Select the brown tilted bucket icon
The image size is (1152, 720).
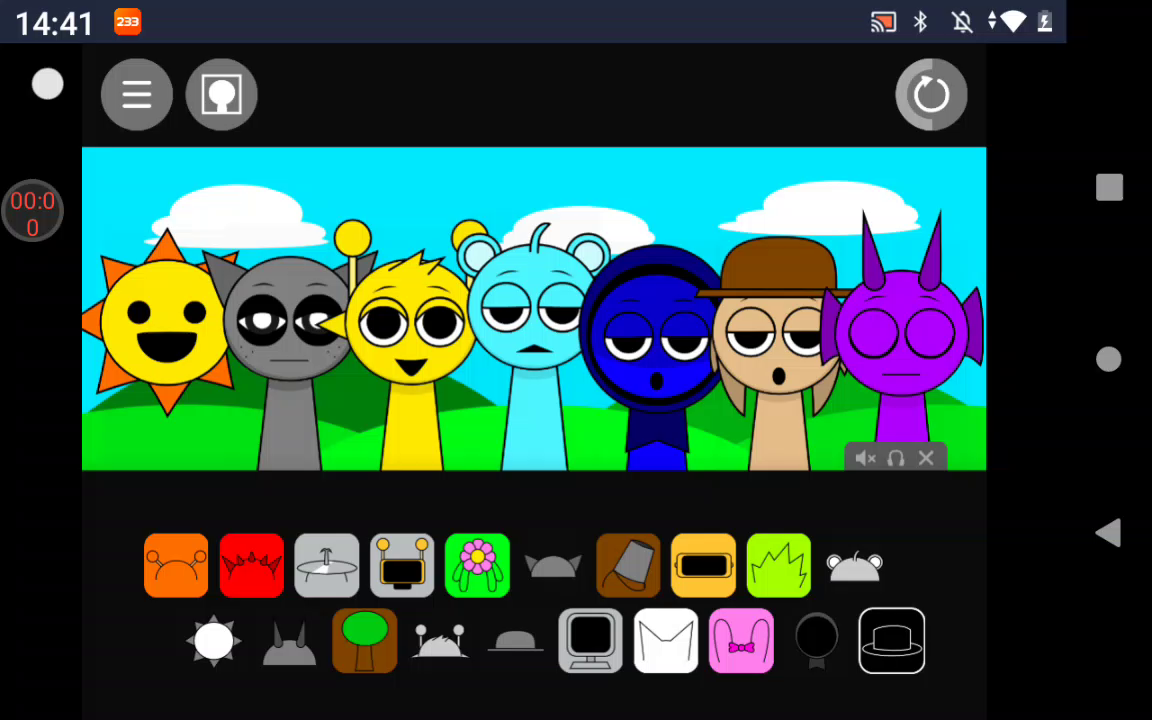click(628, 566)
